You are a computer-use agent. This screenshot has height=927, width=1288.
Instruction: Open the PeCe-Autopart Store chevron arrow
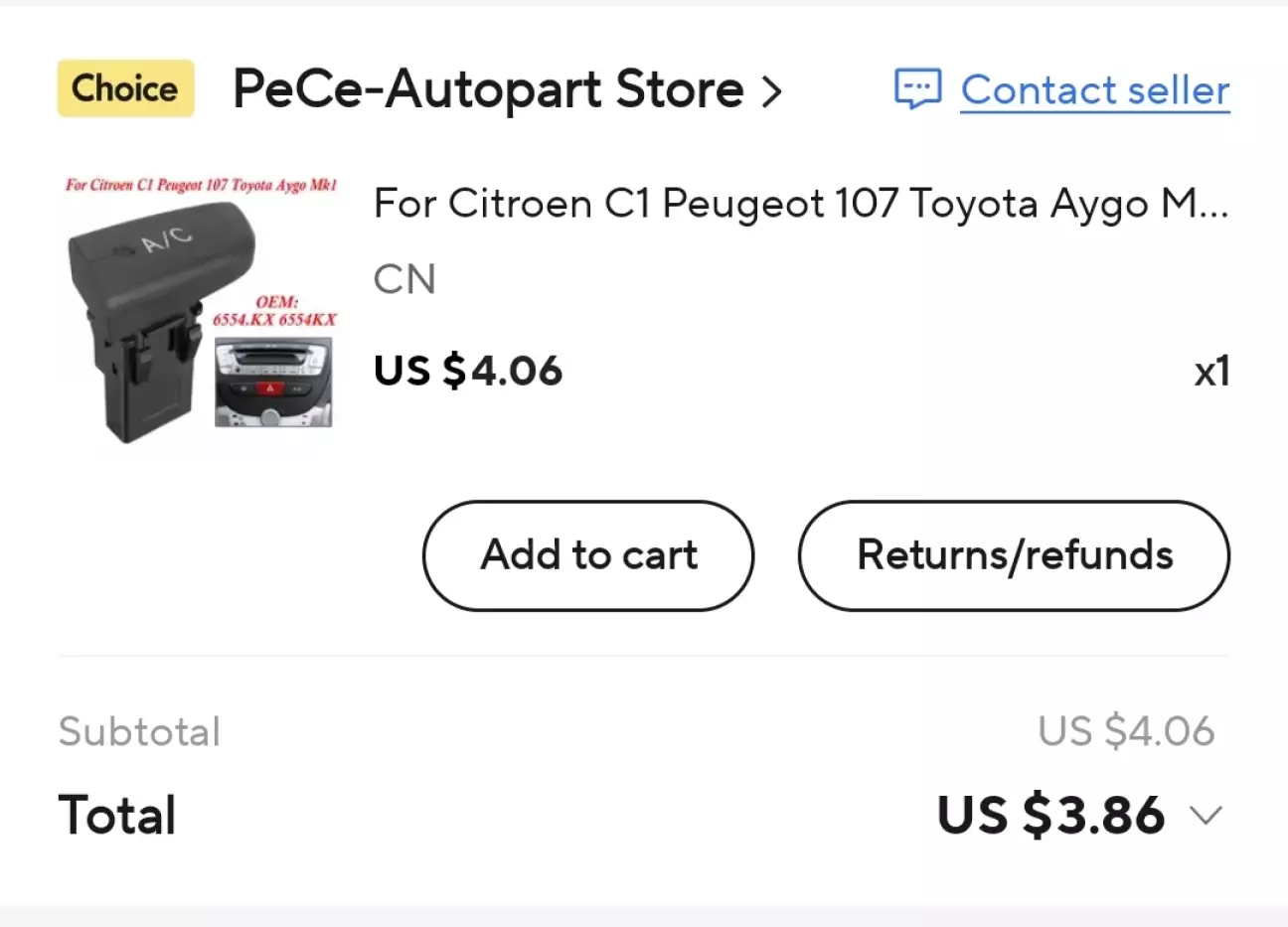coord(772,91)
